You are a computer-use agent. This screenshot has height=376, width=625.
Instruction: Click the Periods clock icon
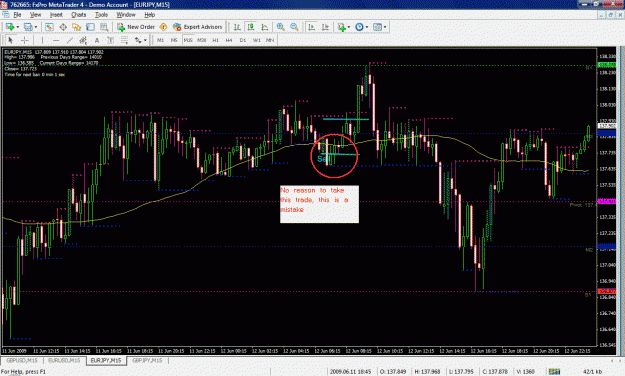(x=359, y=27)
